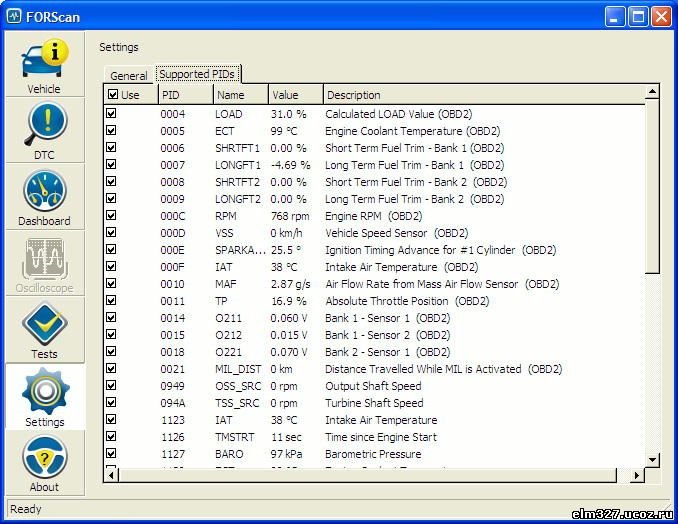Click the horizontal scrollbar thumb
The image size is (678, 524).
coord(368,475)
